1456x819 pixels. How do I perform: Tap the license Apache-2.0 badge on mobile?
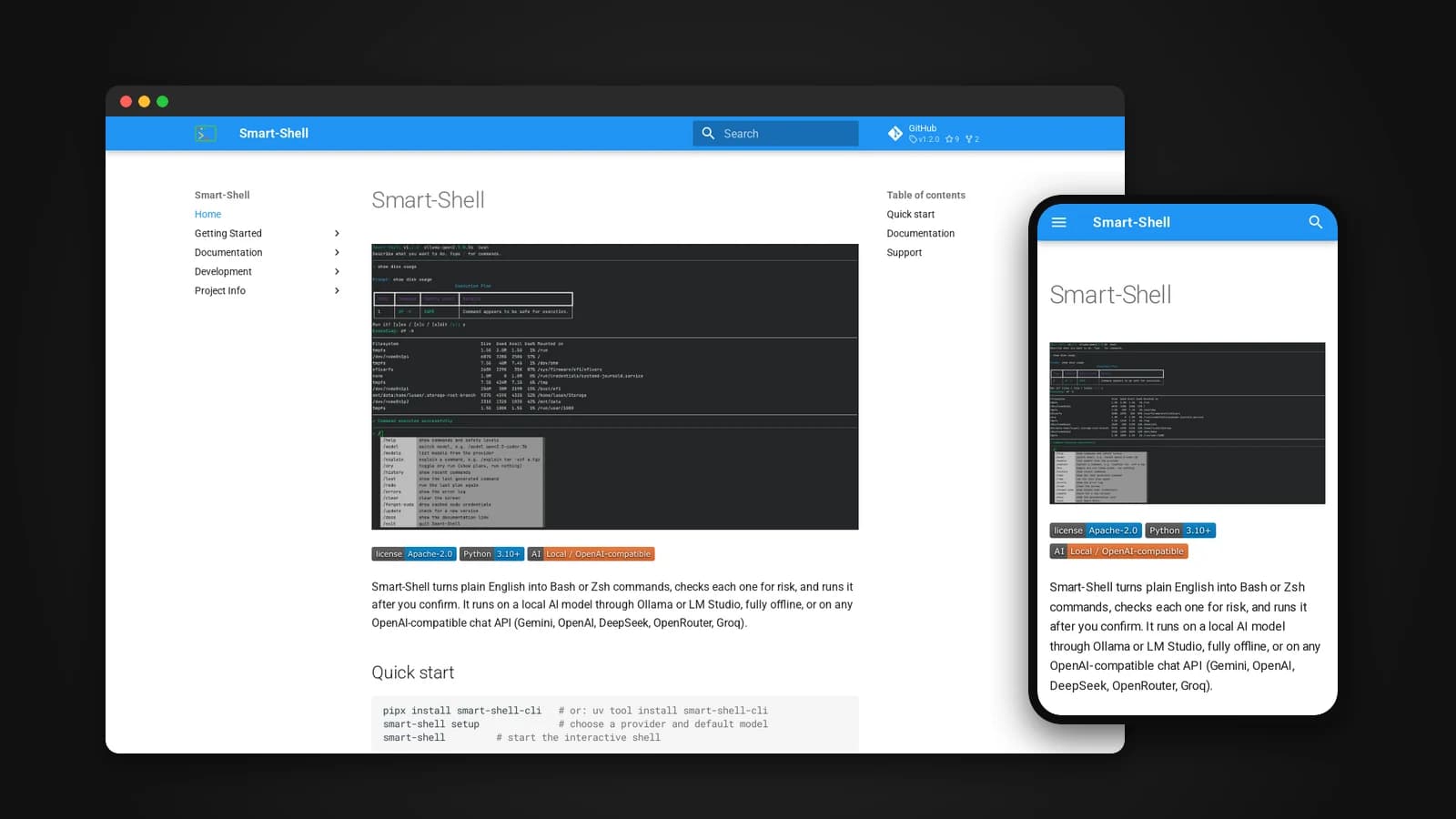[x=1095, y=531]
